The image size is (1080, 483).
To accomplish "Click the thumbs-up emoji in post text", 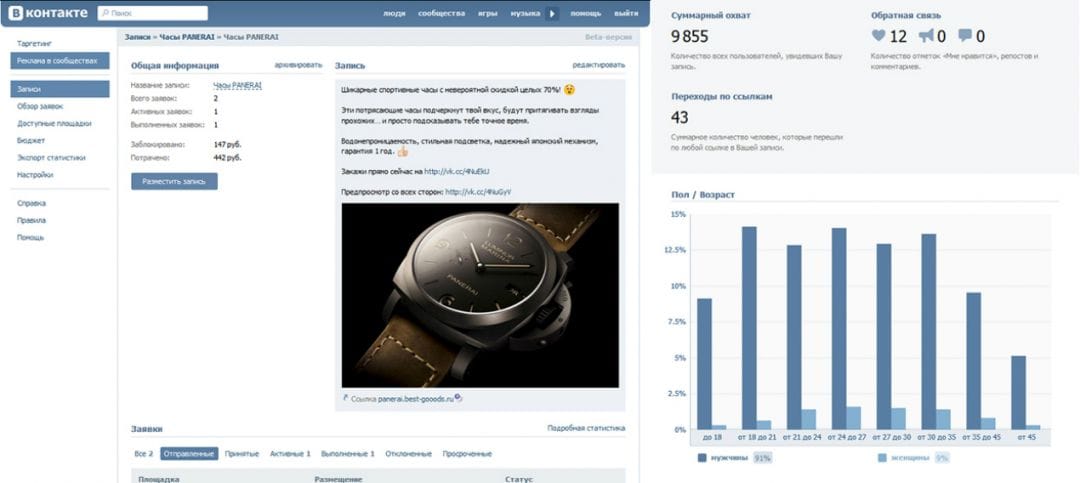I will point(403,151).
